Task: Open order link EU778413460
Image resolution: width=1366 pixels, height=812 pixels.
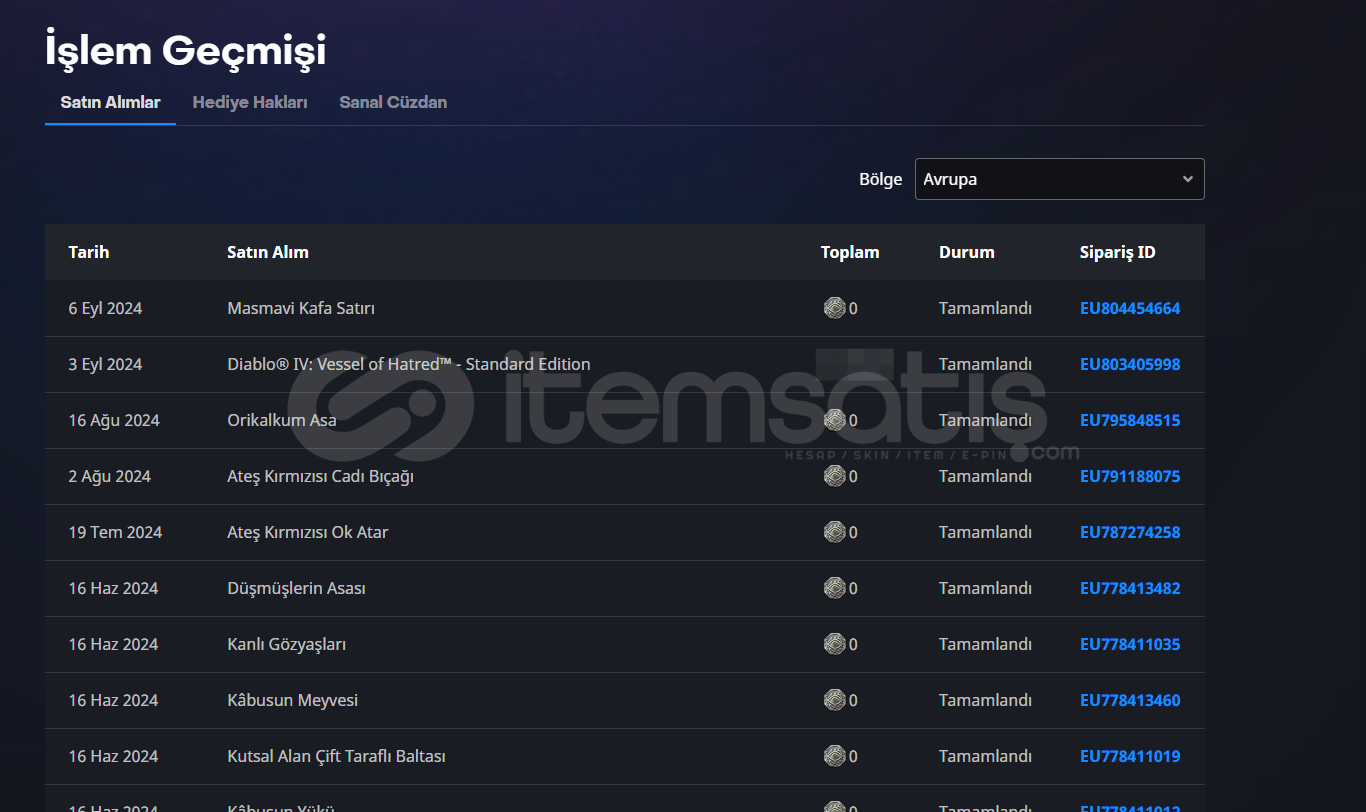Action: (x=1130, y=700)
